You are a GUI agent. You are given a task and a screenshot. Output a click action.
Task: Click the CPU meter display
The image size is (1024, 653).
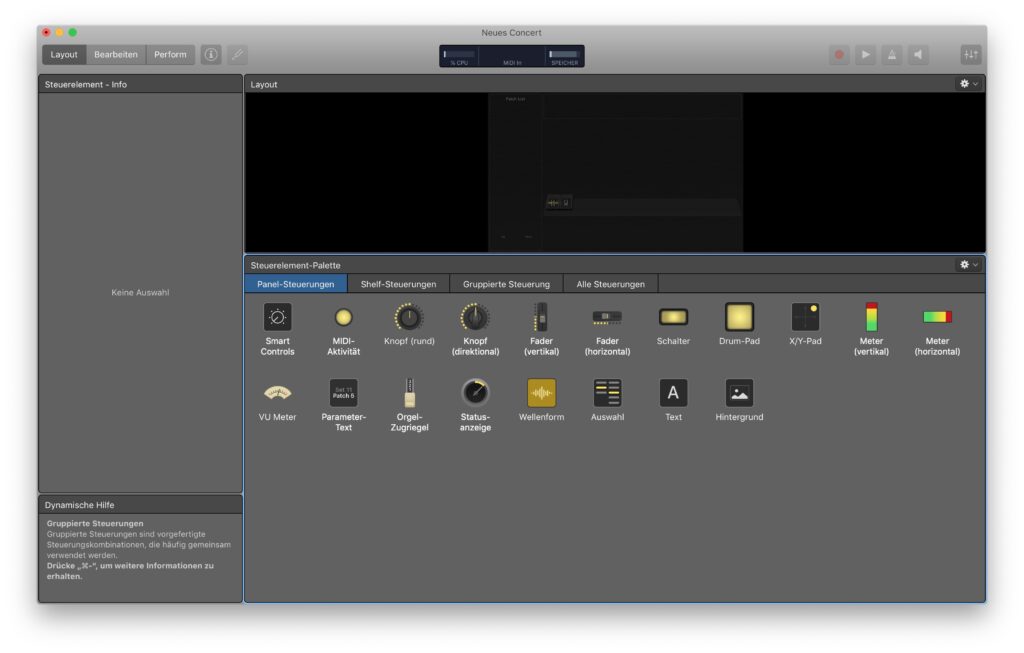tap(459, 56)
